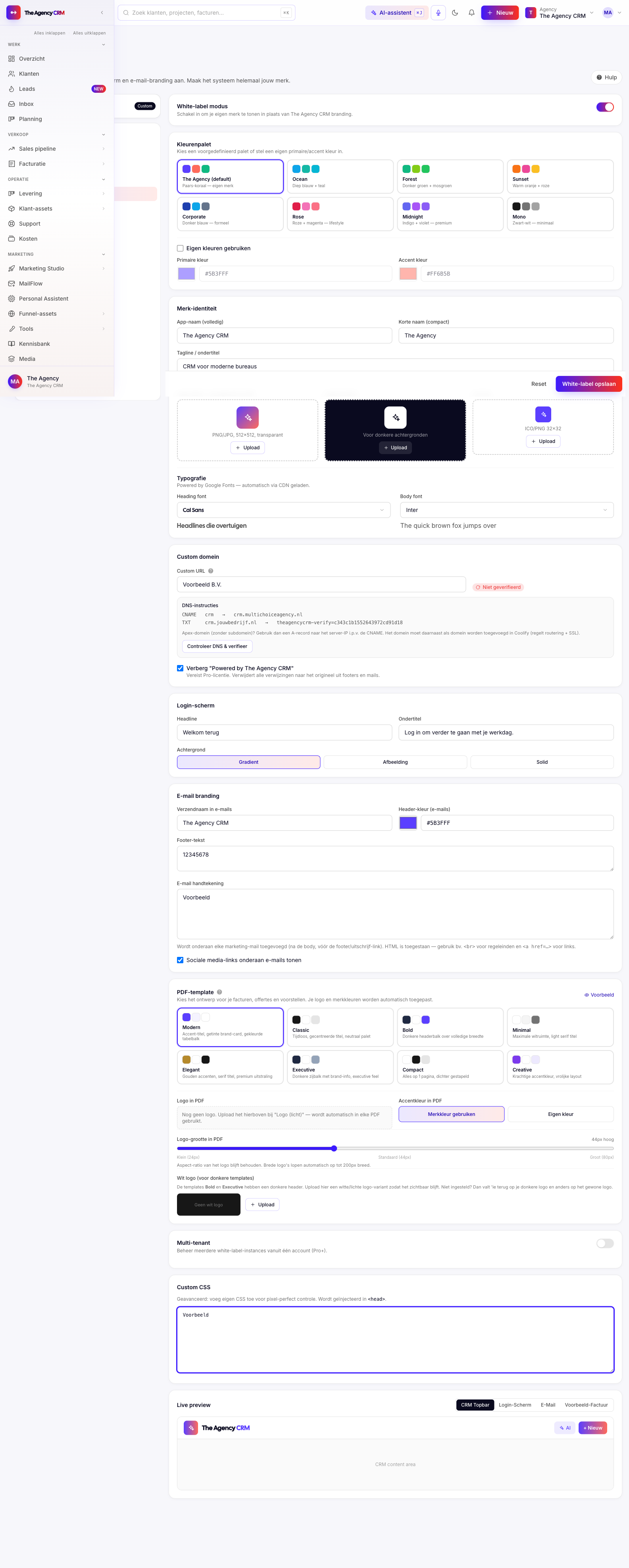Click MA user avatar in top bar
The height and width of the screenshot is (1568, 629).
coord(608,13)
